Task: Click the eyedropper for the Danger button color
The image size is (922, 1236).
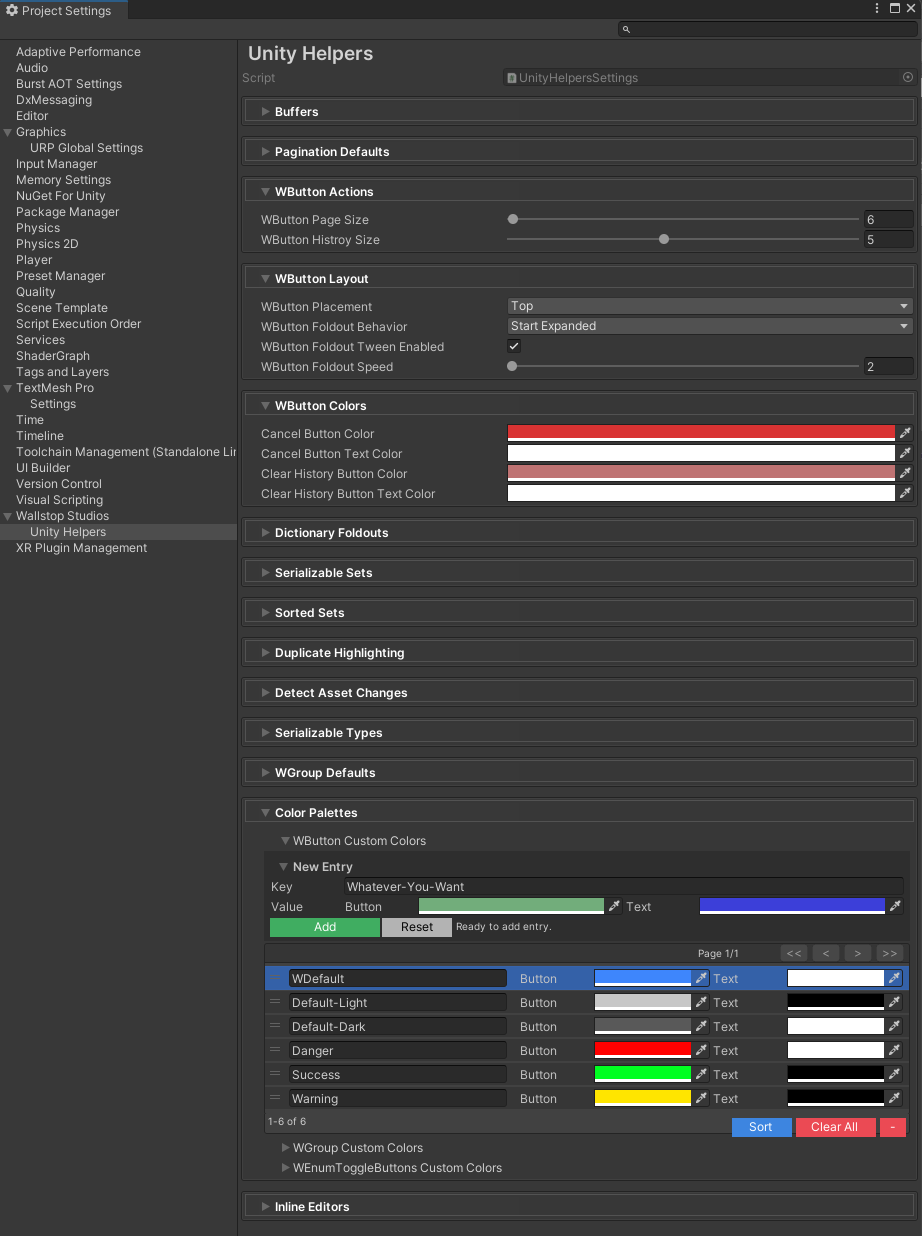Action: (x=700, y=1050)
